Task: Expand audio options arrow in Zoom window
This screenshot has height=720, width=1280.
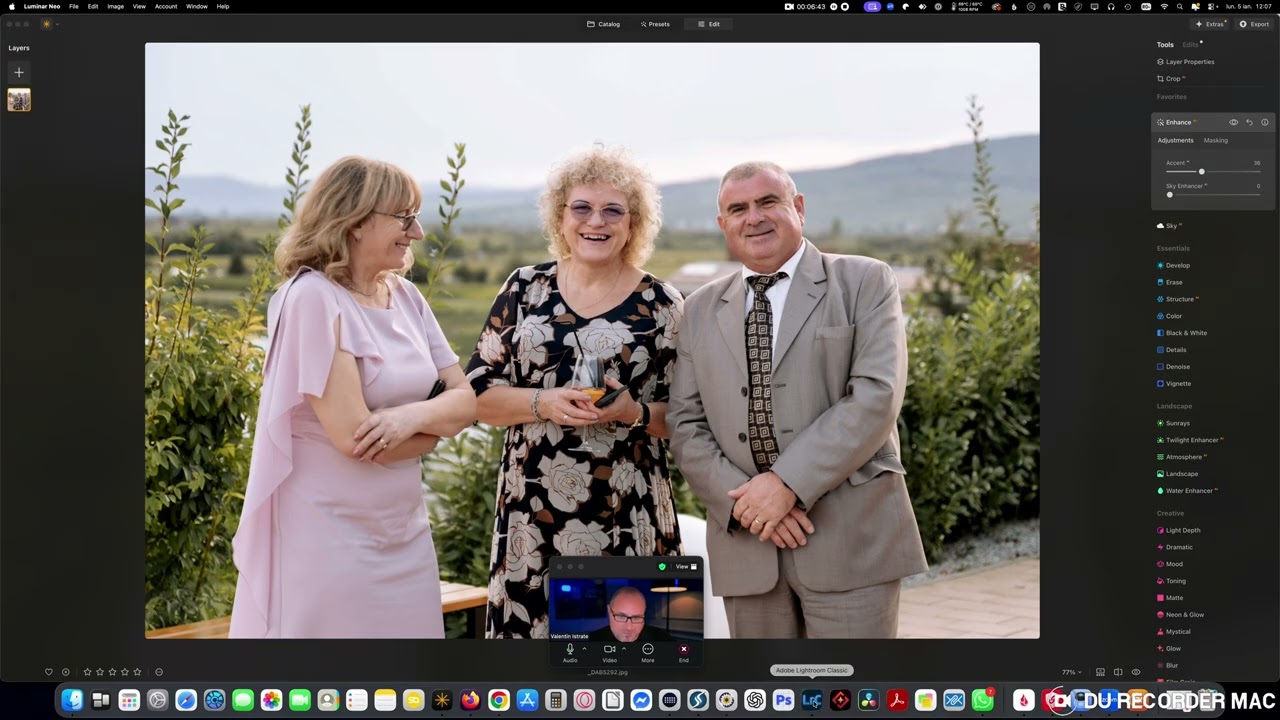Action: click(x=584, y=648)
